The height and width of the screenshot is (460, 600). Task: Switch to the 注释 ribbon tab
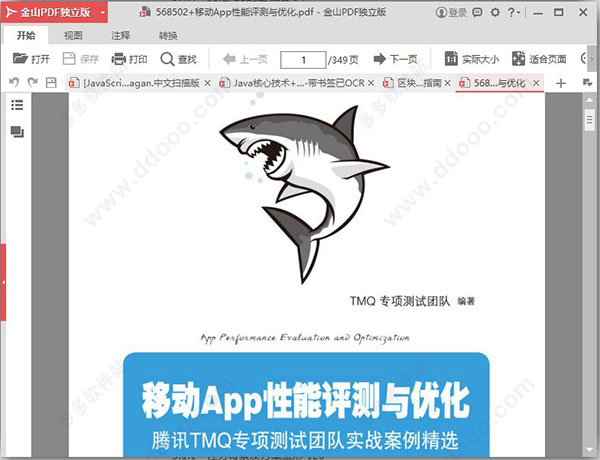121,36
